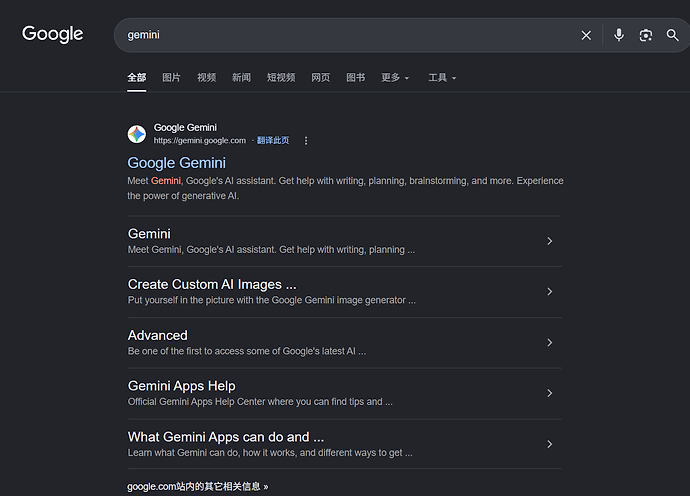
Task: Submit search with magnifying glass icon
Action: point(672,35)
